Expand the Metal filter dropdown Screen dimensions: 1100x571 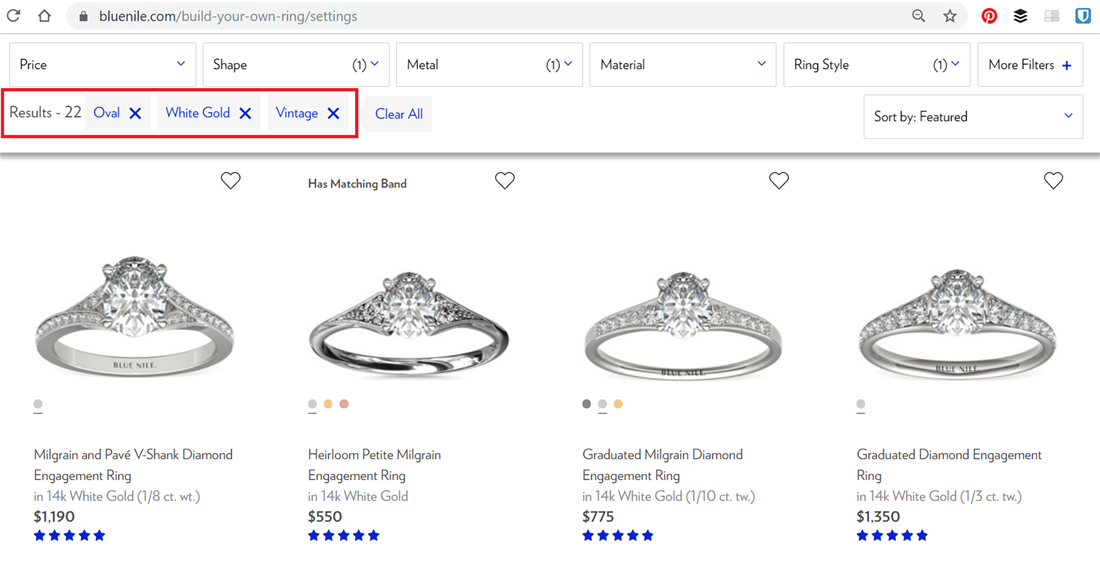pos(490,65)
